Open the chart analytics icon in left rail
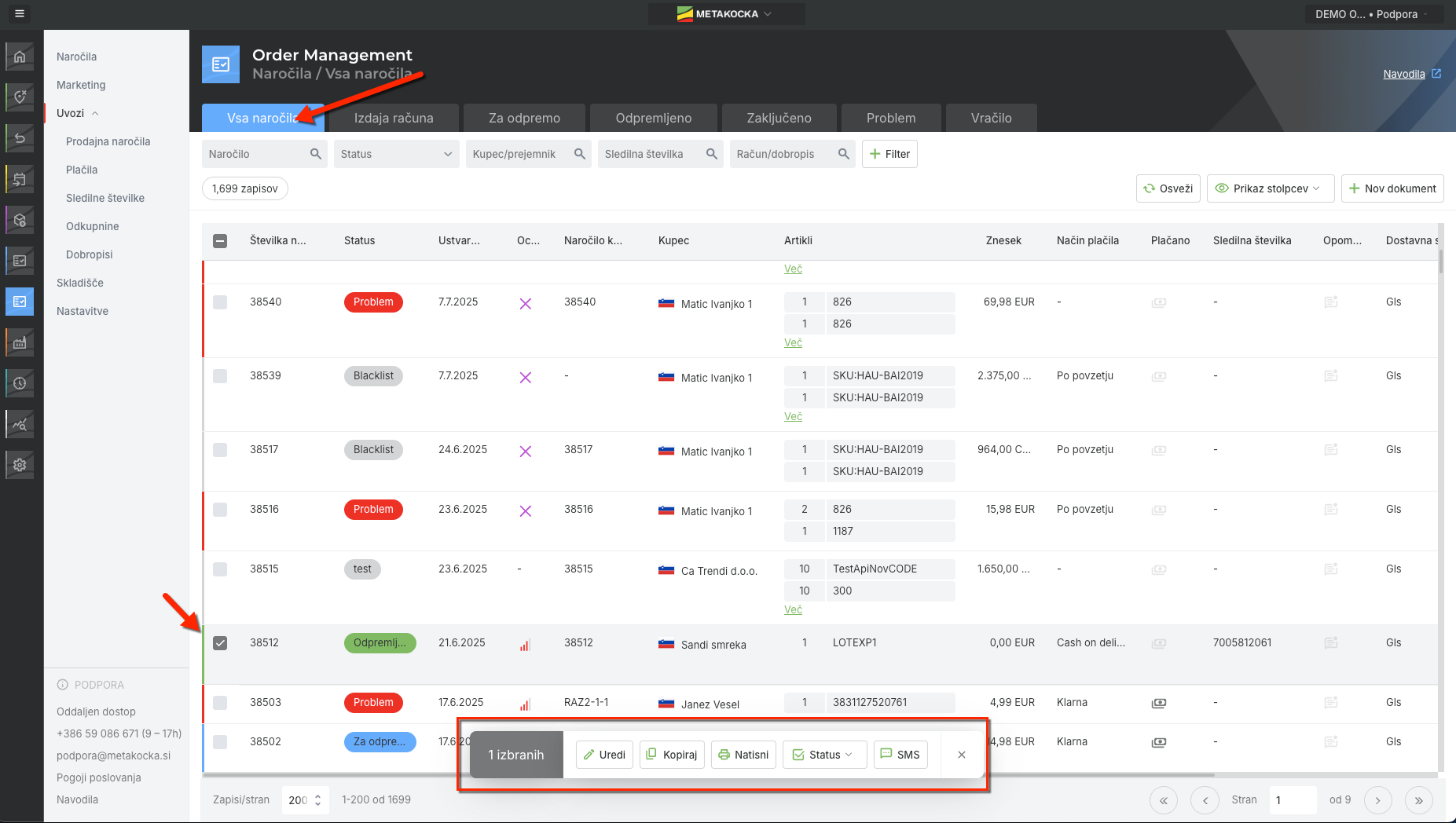Image resolution: width=1456 pixels, height=823 pixels. [x=20, y=424]
